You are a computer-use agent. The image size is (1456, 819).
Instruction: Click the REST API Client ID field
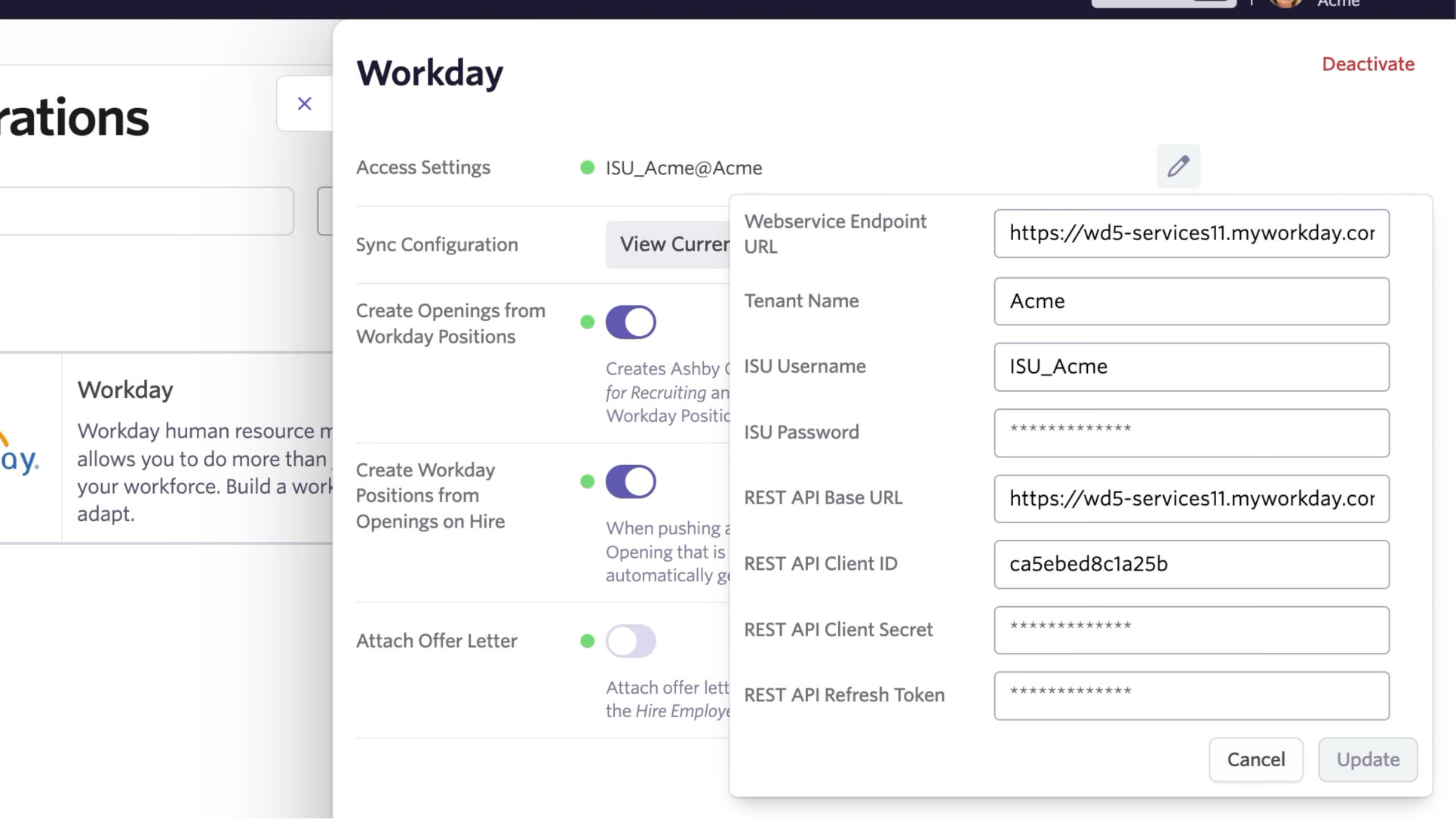pyautogui.click(x=1190, y=564)
